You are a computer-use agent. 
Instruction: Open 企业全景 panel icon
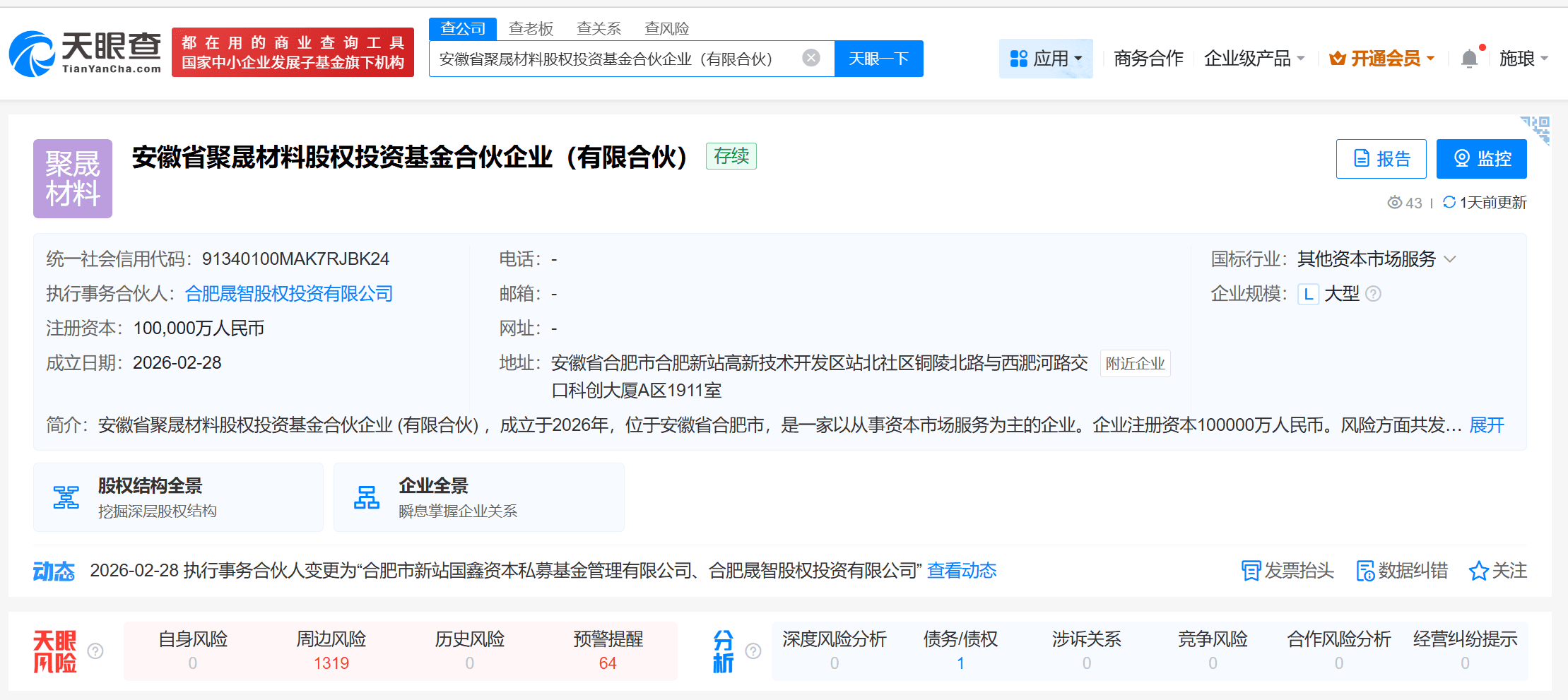pos(367,496)
